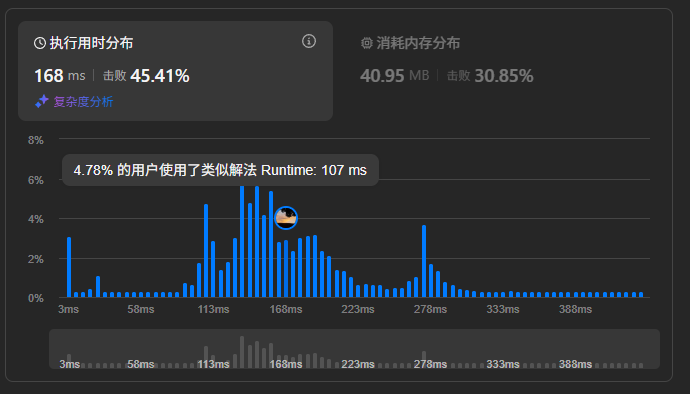This screenshot has width=690, height=394.
Task: Click the tooltip reading Runtime: 107 ms
Action: pos(220,170)
